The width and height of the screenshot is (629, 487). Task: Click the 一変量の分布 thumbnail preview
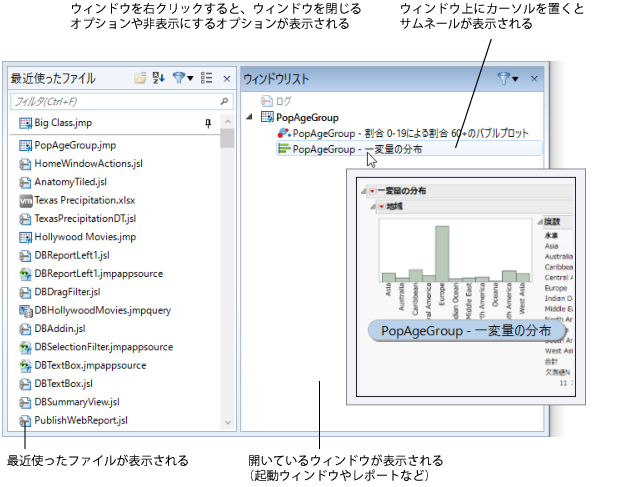[466, 287]
